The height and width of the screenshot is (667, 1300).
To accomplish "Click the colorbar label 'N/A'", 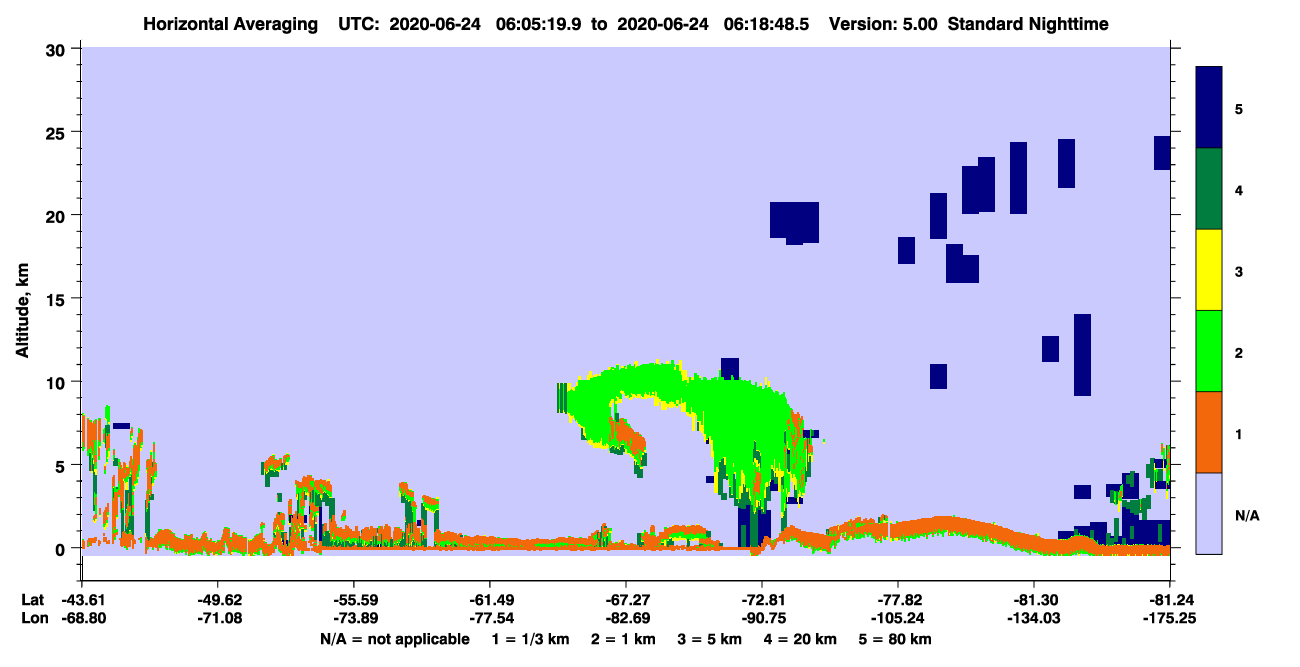I will tap(1246, 515).
